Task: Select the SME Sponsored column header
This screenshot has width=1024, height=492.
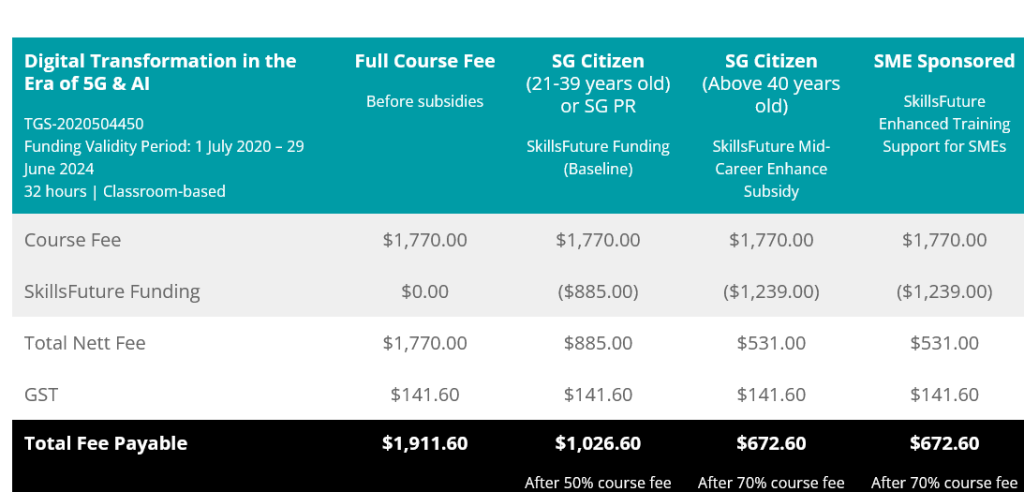Action: [x=944, y=61]
